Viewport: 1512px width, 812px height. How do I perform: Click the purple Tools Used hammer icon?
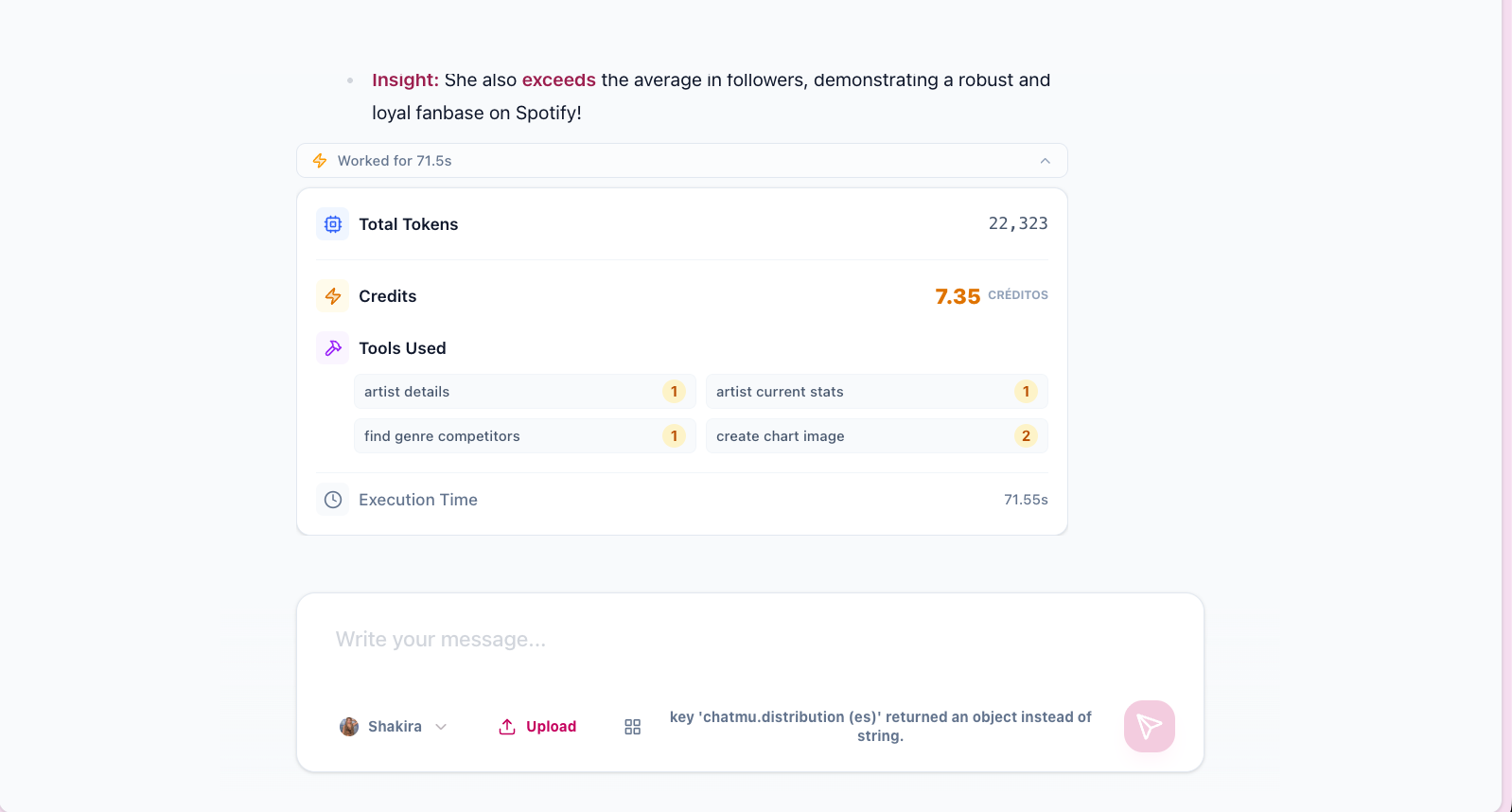tap(332, 347)
